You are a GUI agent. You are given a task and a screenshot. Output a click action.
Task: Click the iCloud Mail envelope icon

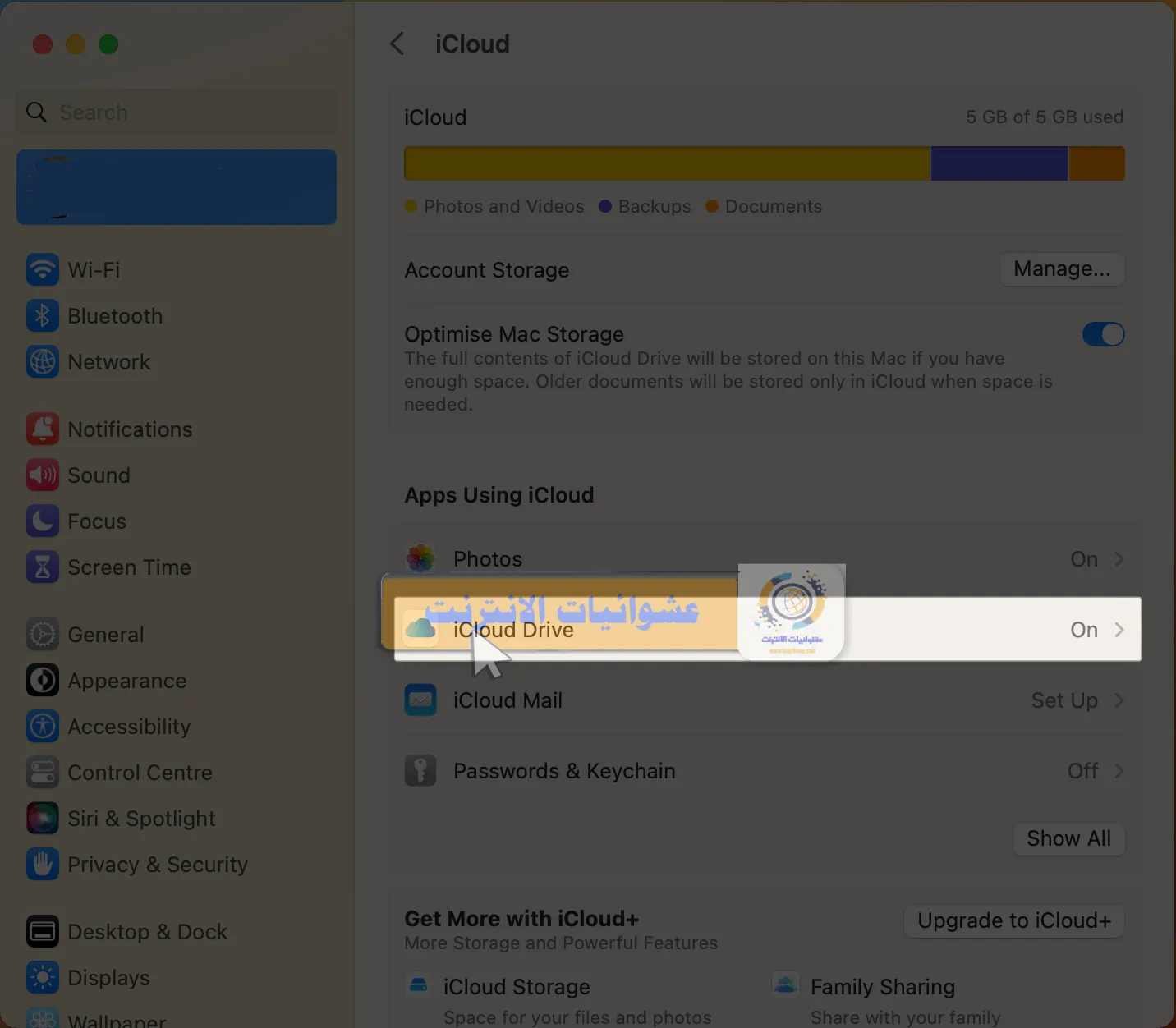(420, 700)
